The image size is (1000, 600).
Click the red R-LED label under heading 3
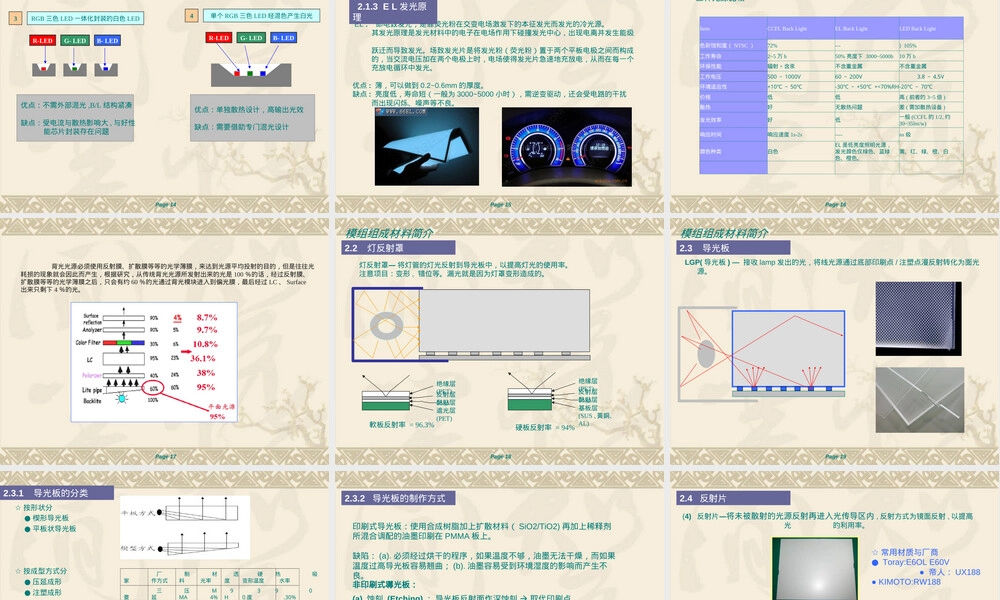(x=43, y=40)
